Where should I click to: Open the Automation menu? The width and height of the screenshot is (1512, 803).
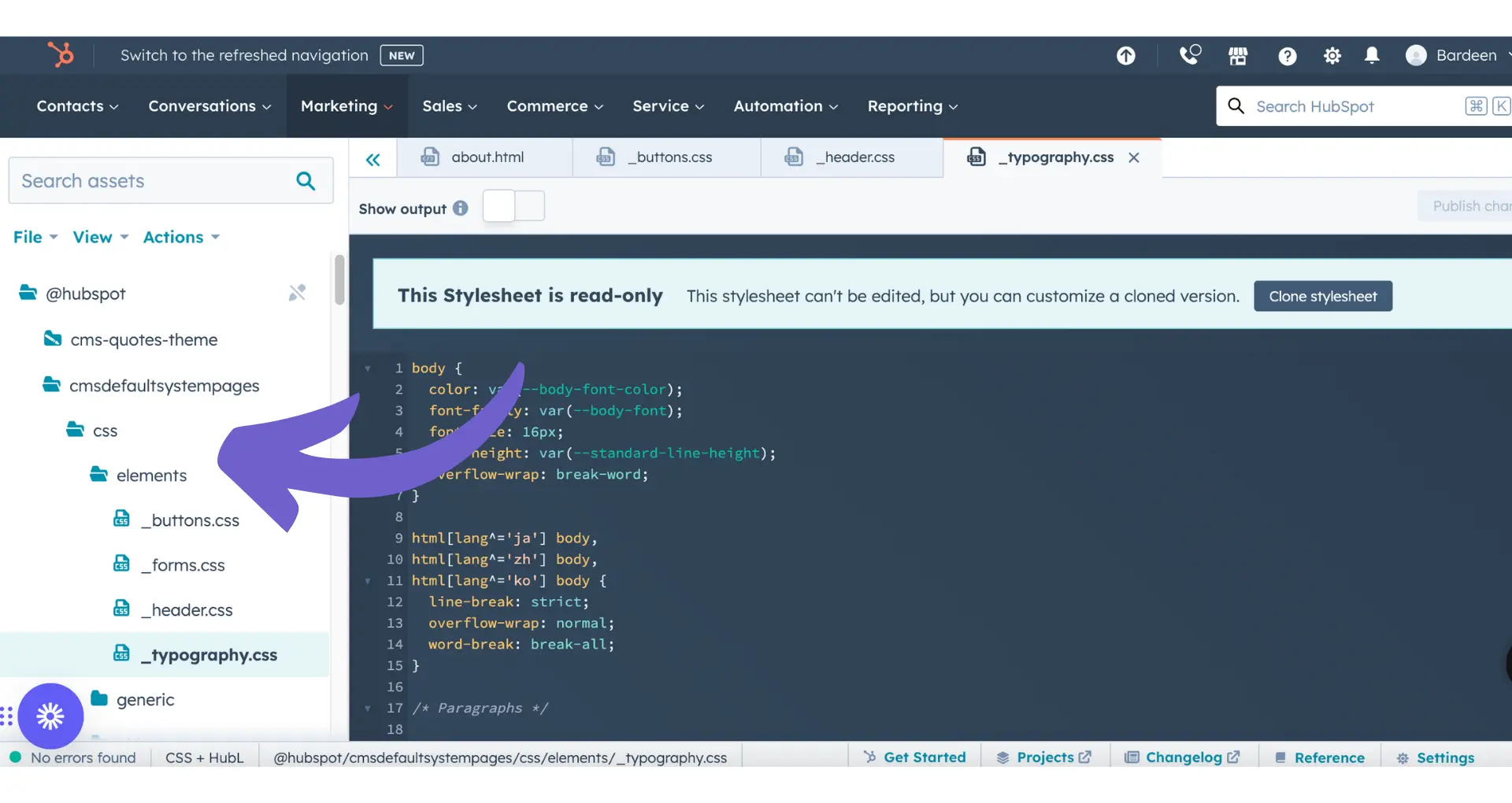point(786,106)
